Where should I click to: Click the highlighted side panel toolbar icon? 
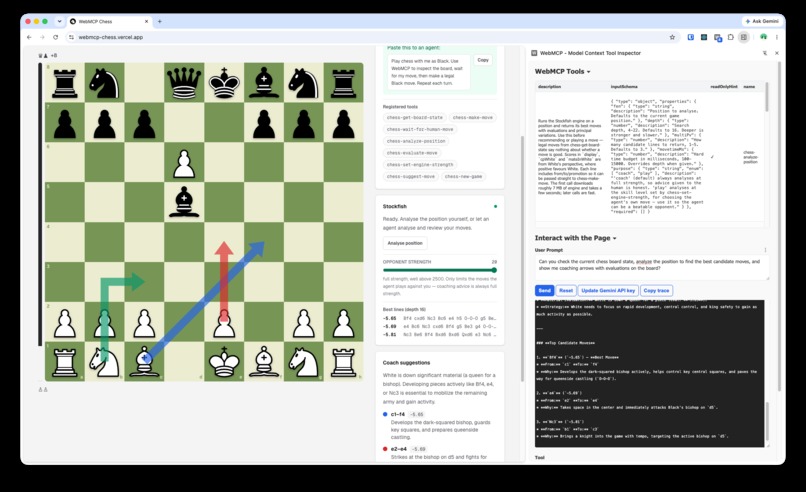point(743,37)
